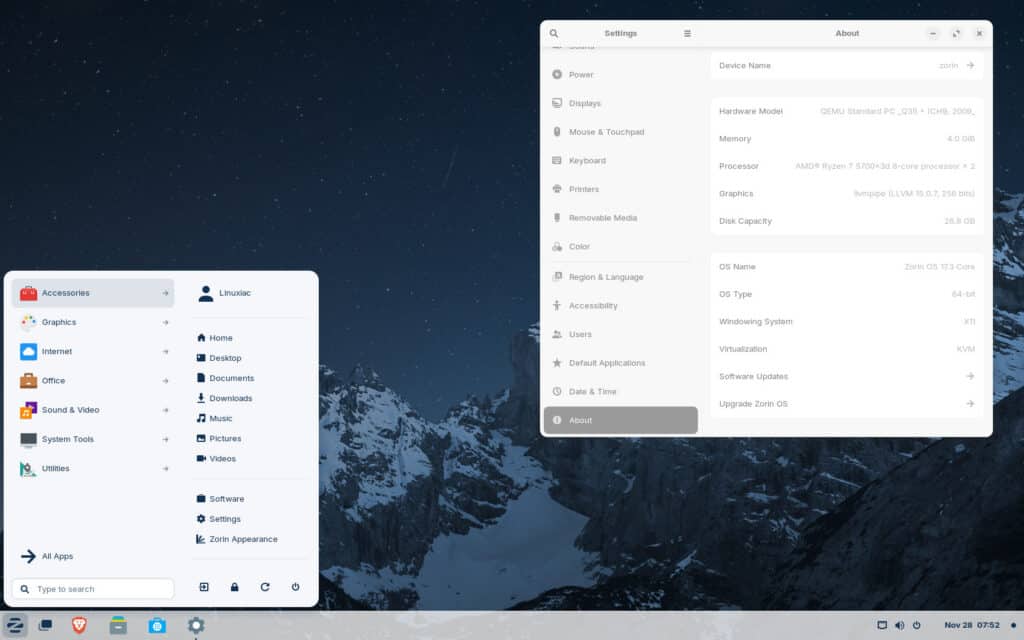Open the Software Store from the taskbar

[159, 627]
